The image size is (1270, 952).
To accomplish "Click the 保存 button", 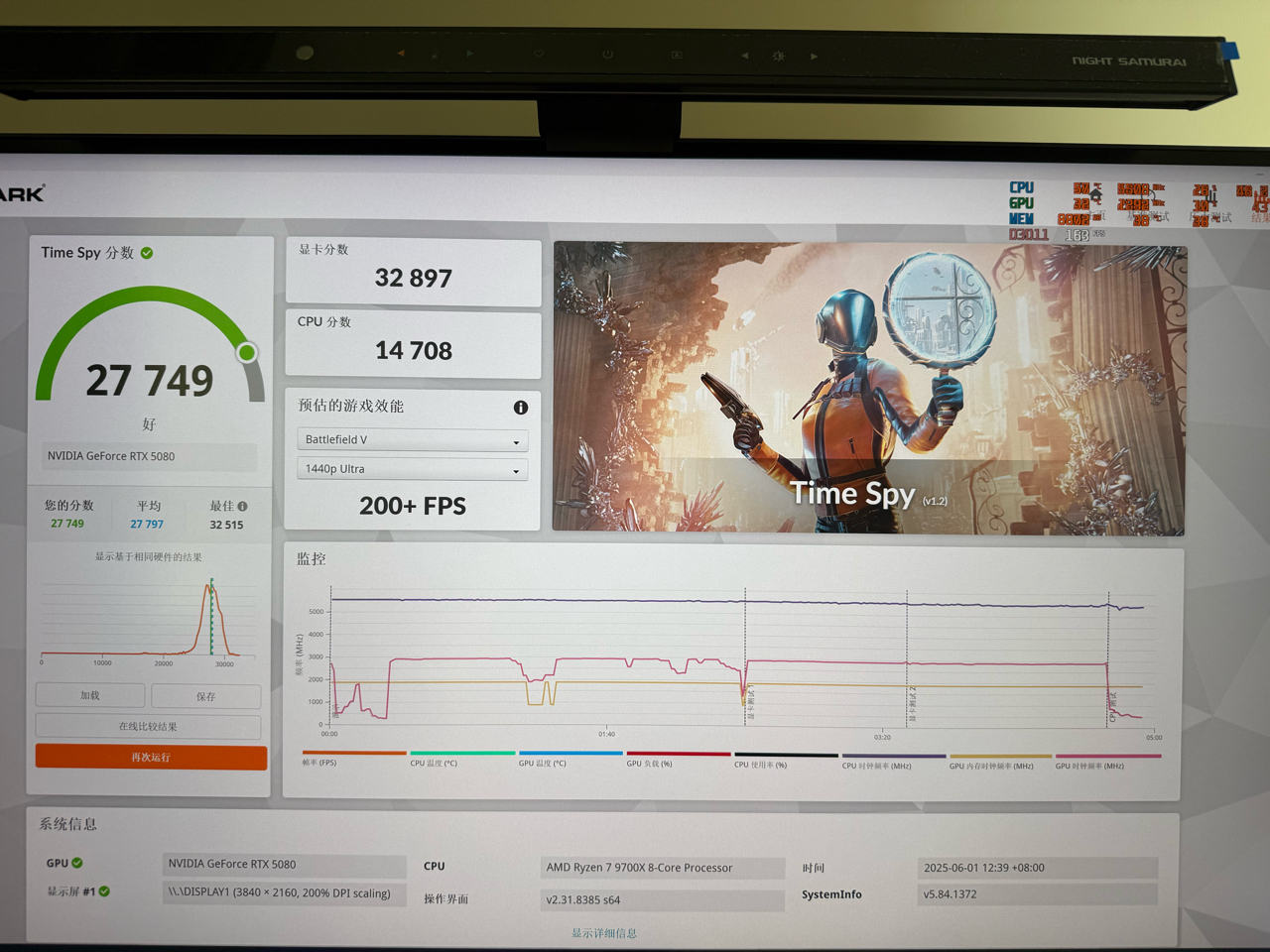I will point(206,696).
